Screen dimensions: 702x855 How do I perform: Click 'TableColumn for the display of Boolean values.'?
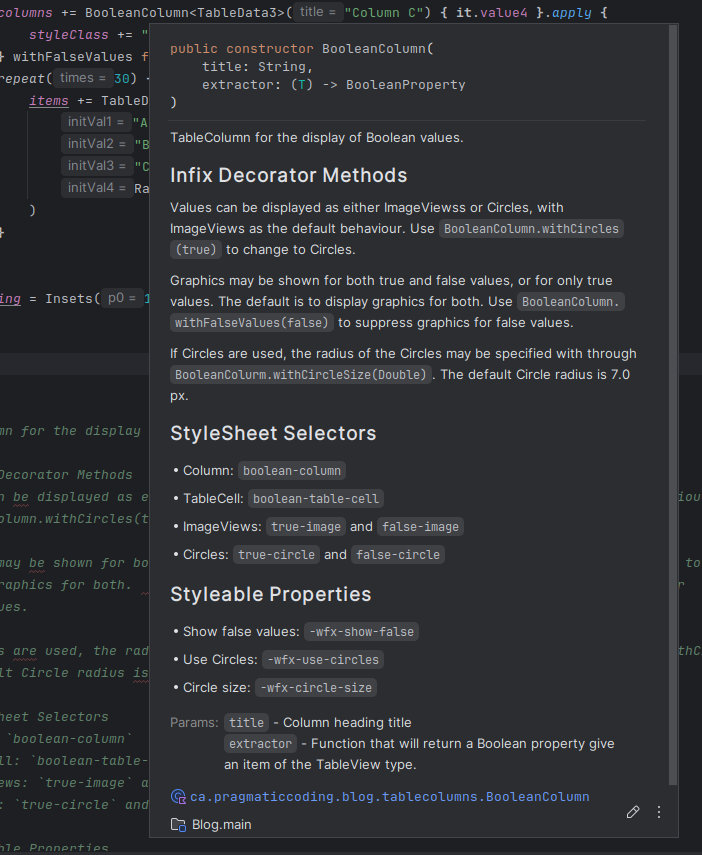tap(316, 138)
